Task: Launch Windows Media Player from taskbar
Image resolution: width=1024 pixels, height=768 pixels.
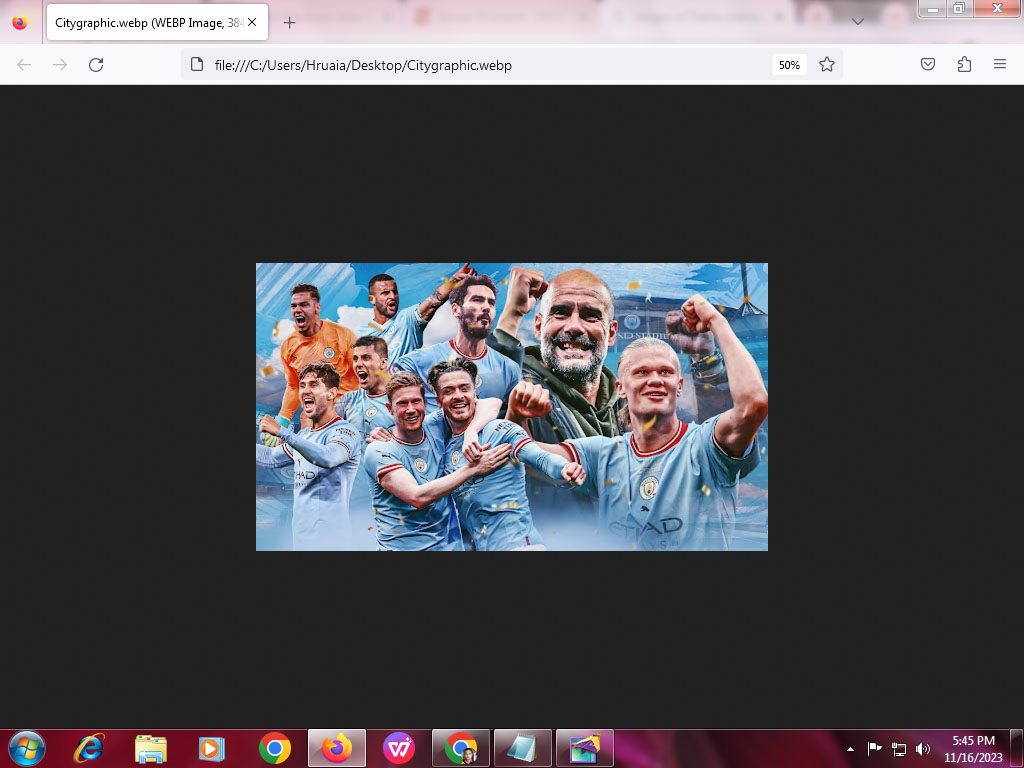Action: click(212, 748)
